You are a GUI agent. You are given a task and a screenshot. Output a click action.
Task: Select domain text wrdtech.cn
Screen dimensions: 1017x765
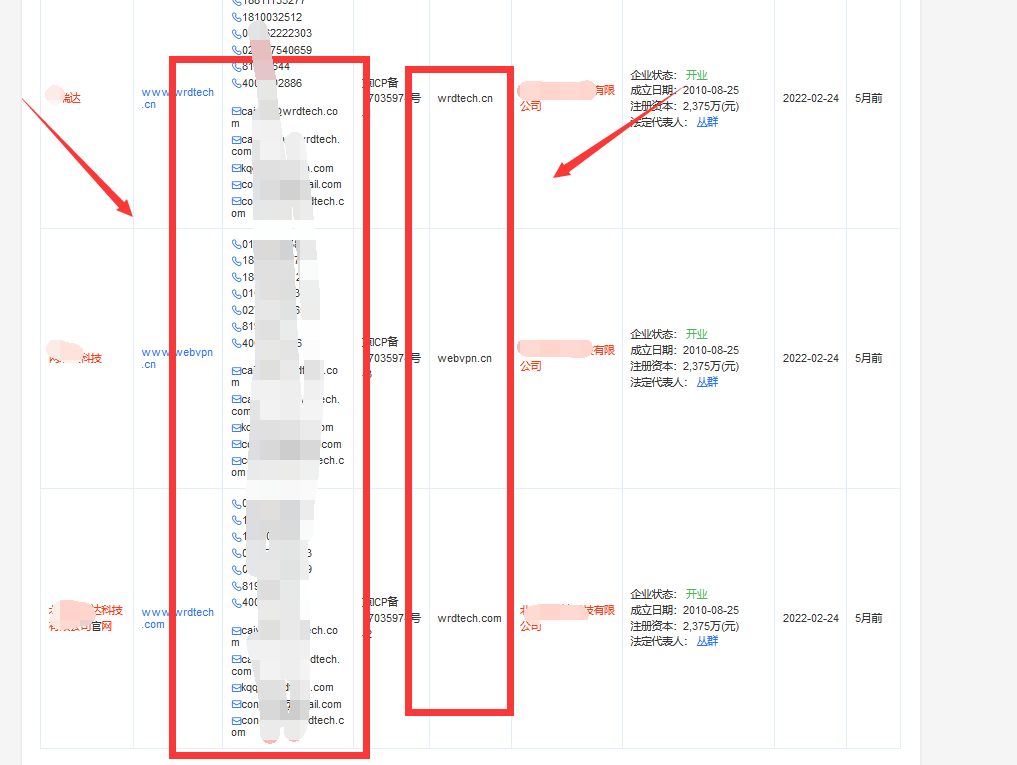tap(465, 99)
